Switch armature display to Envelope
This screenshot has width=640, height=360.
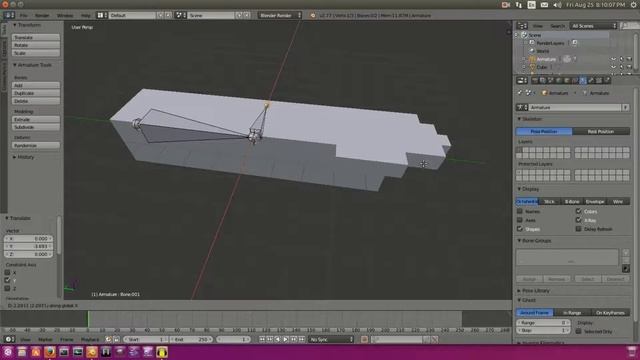595,201
